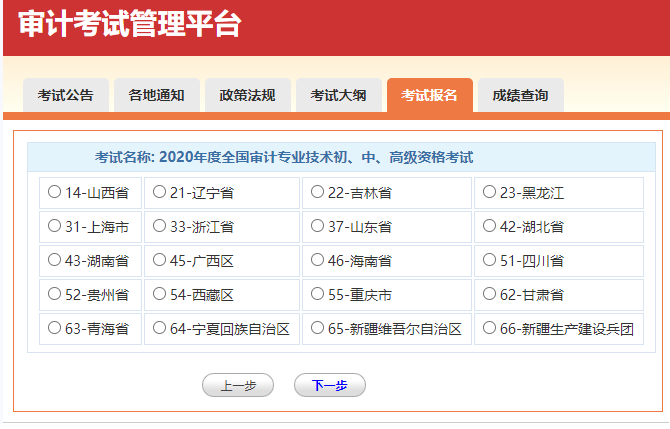Pick the 33-浙江省 radio button
Viewport: 670px width, 429px height.
click(x=159, y=226)
